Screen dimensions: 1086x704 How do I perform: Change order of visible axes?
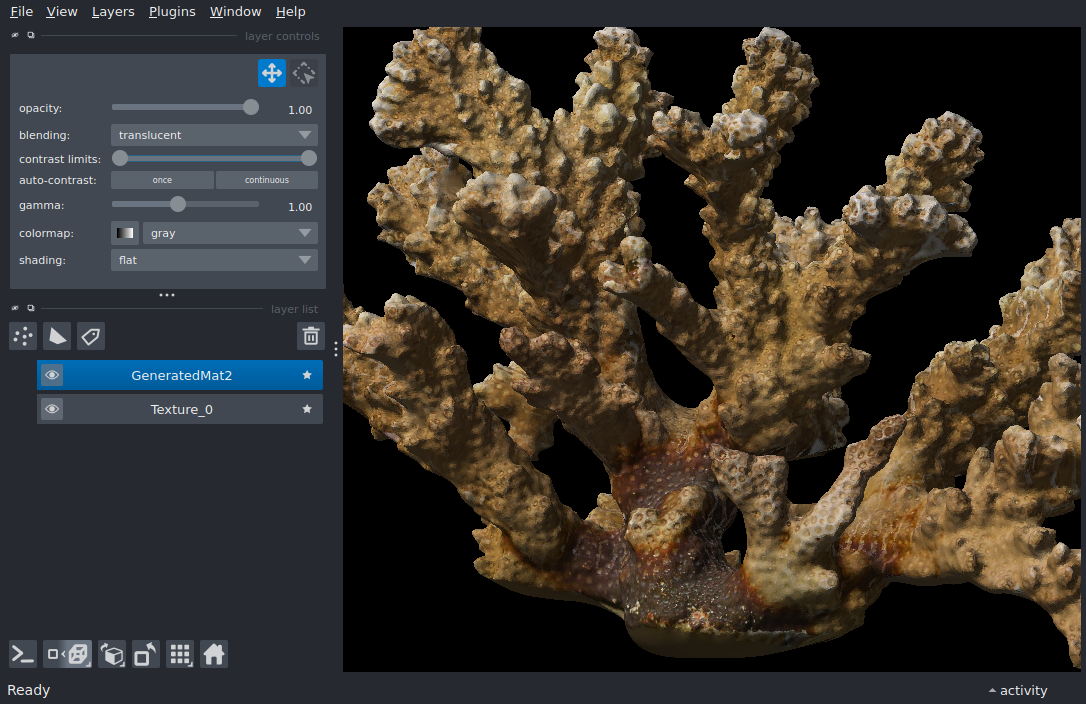click(112, 654)
